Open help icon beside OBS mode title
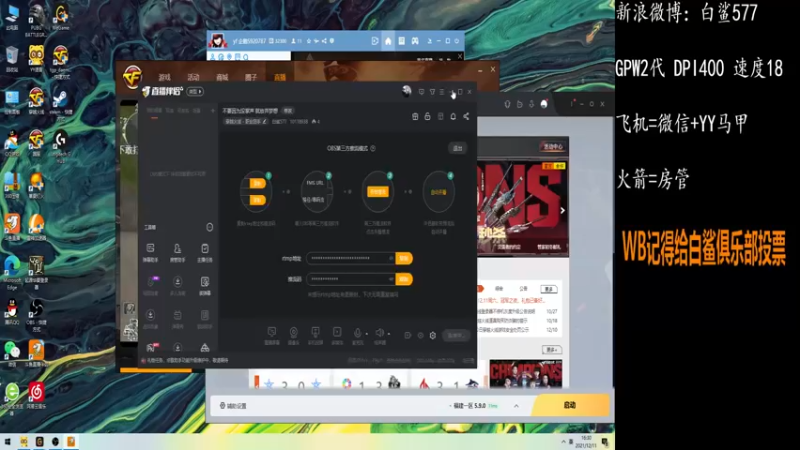This screenshot has height=450, width=800. tap(373, 148)
